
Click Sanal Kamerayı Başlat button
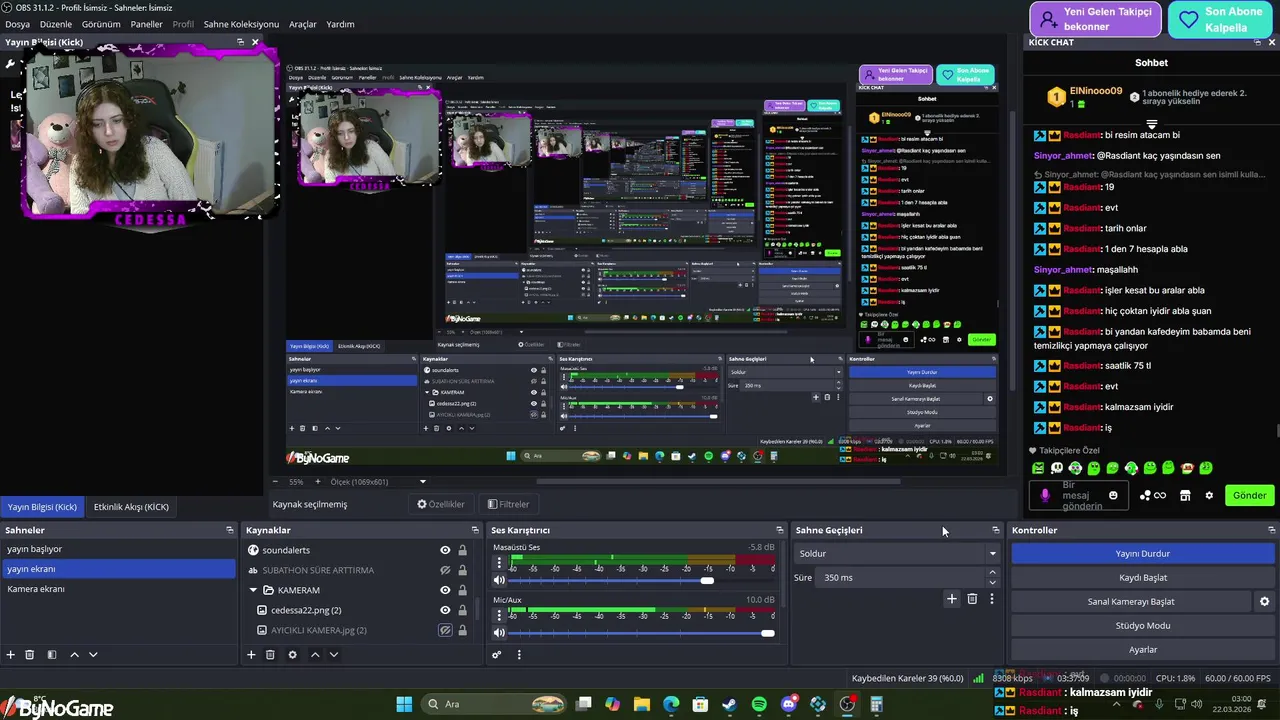[x=1131, y=602]
